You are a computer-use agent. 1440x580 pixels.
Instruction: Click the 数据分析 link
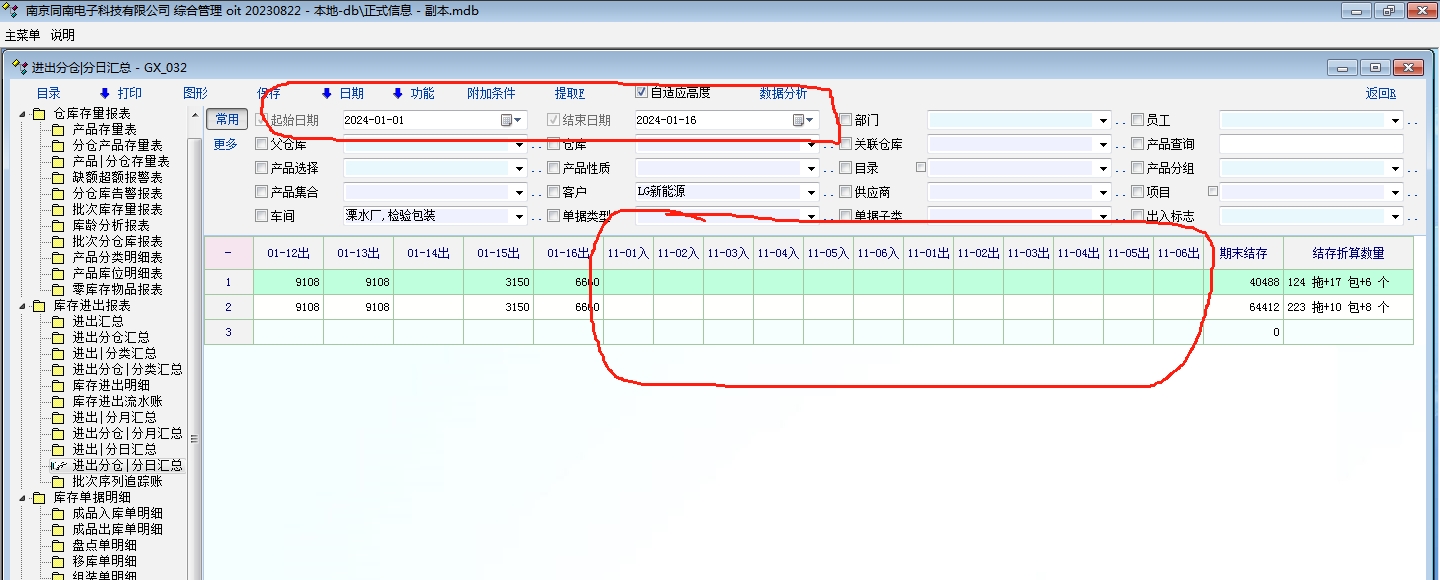783,93
